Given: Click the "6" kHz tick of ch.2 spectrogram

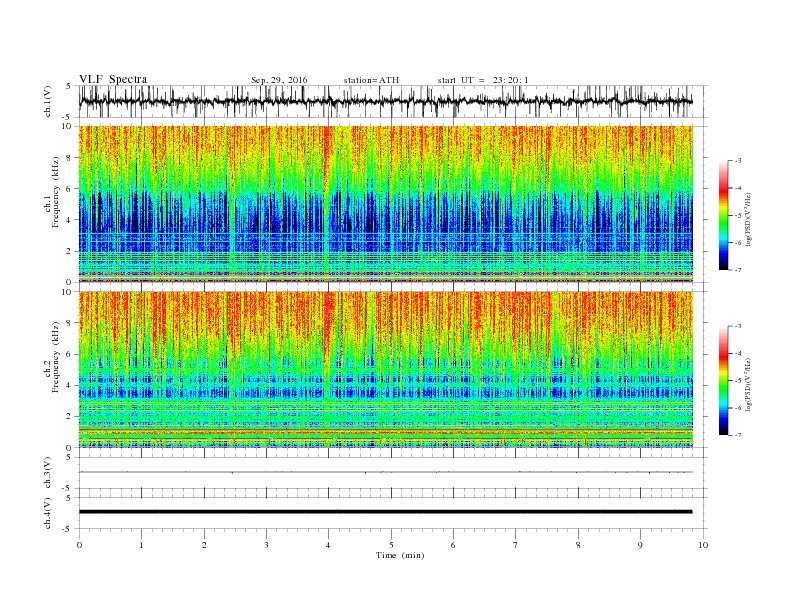Looking at the screenshot, I should click(x=70, y=354).
